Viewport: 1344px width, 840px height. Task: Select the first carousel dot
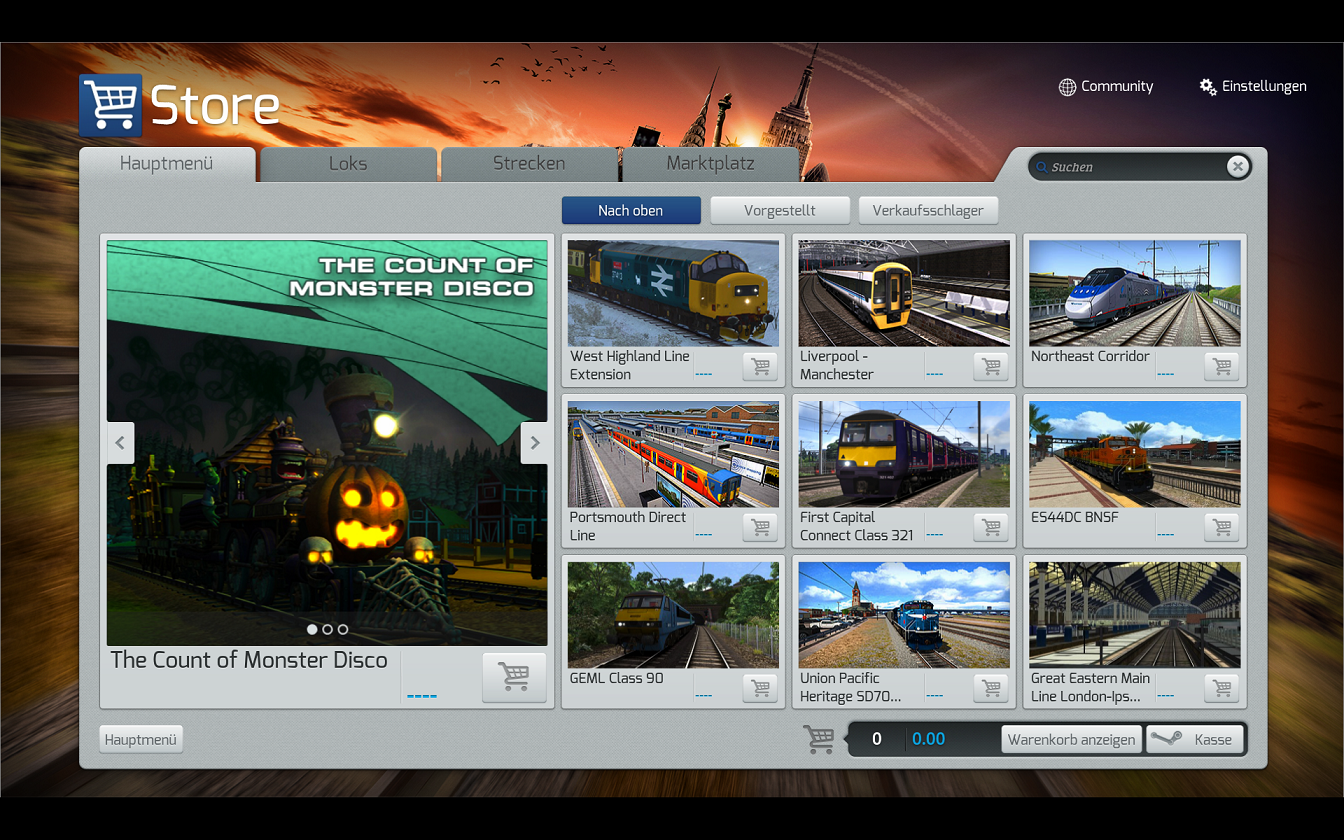click(312, 630)
